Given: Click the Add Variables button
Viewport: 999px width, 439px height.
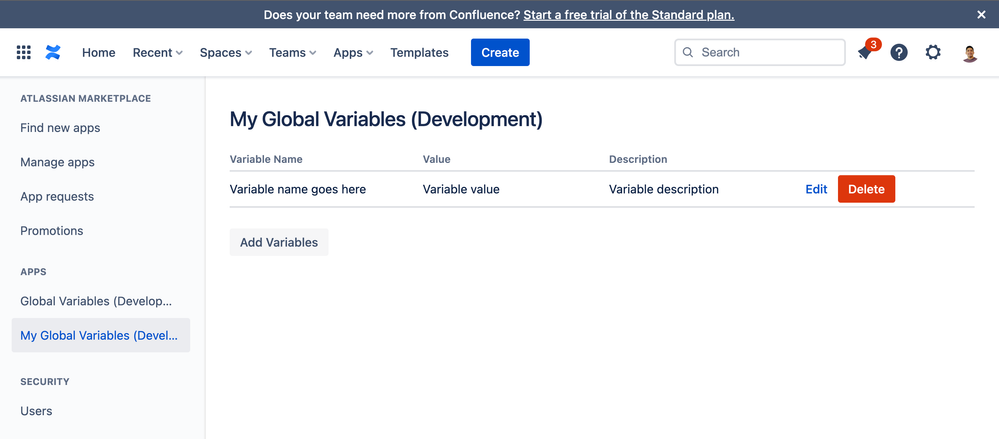Looking at the screenshot, I should point(279,242).
